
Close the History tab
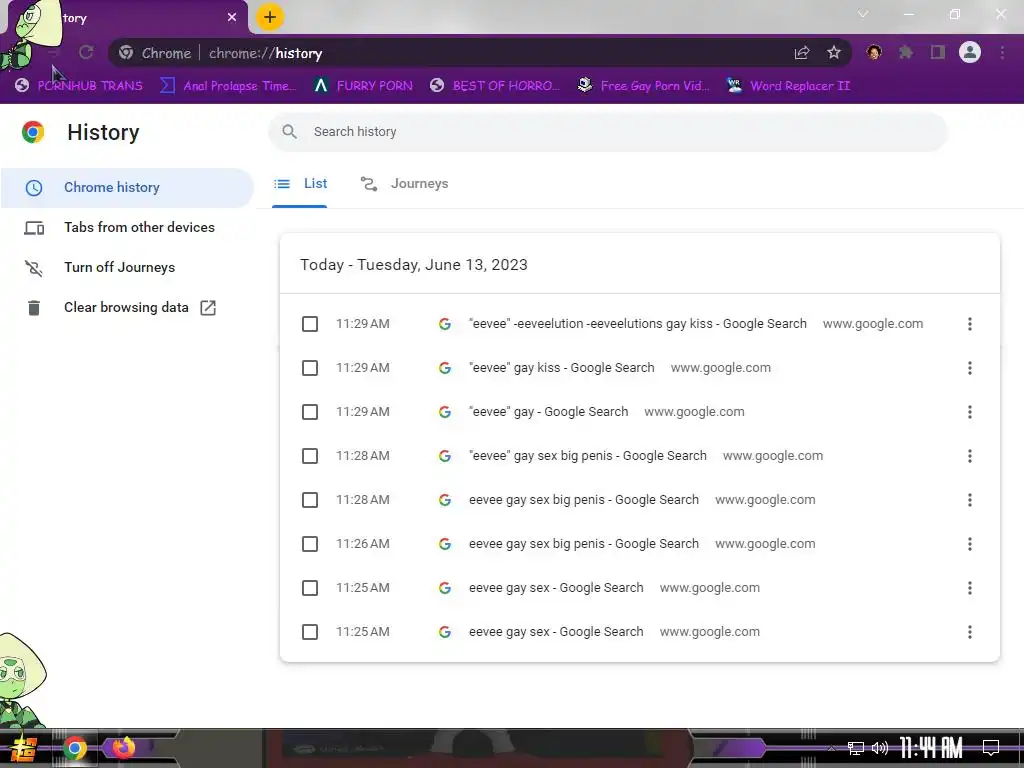point(232,17)
